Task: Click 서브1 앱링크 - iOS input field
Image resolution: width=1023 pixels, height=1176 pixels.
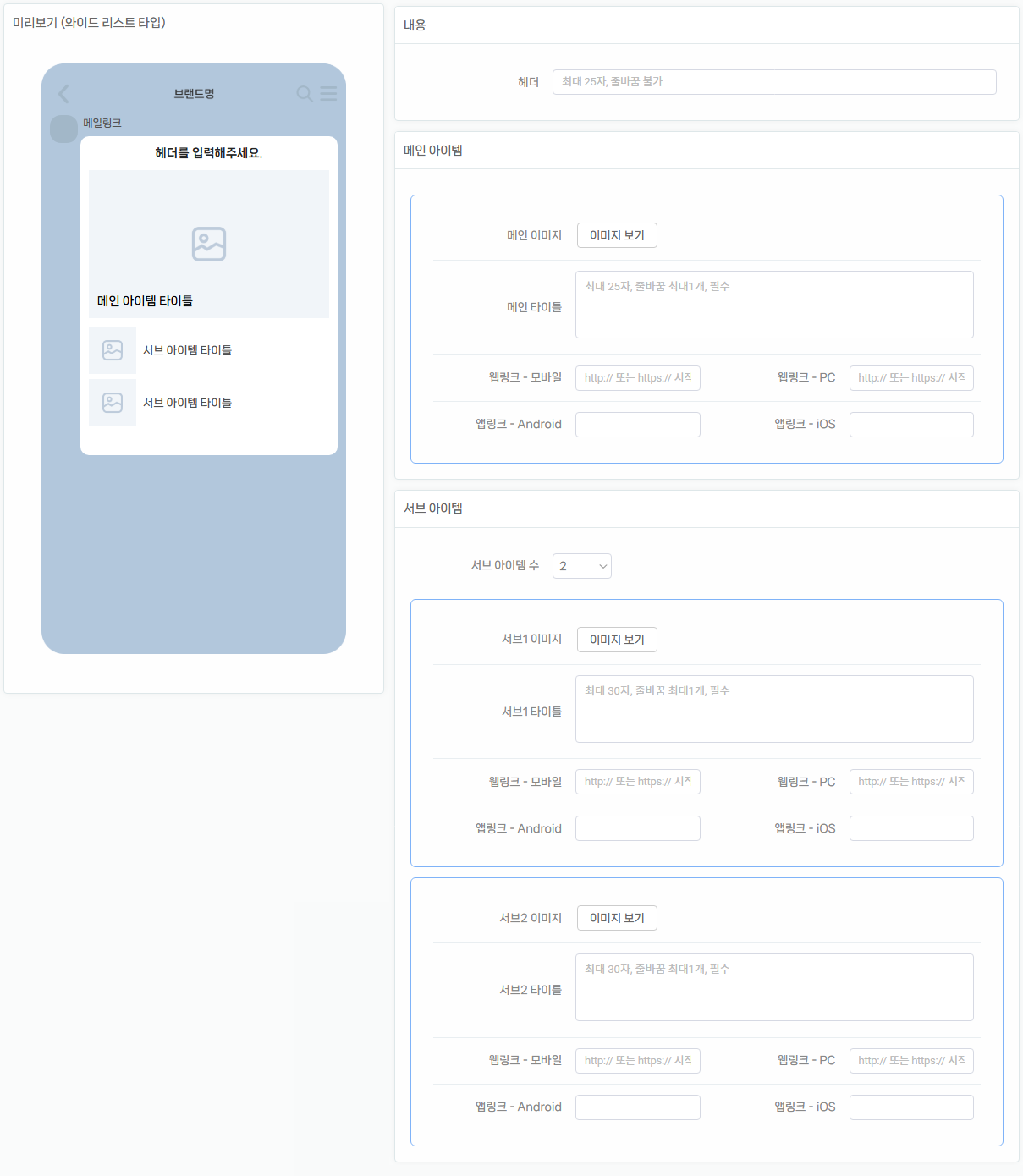Action: [911, 828]
